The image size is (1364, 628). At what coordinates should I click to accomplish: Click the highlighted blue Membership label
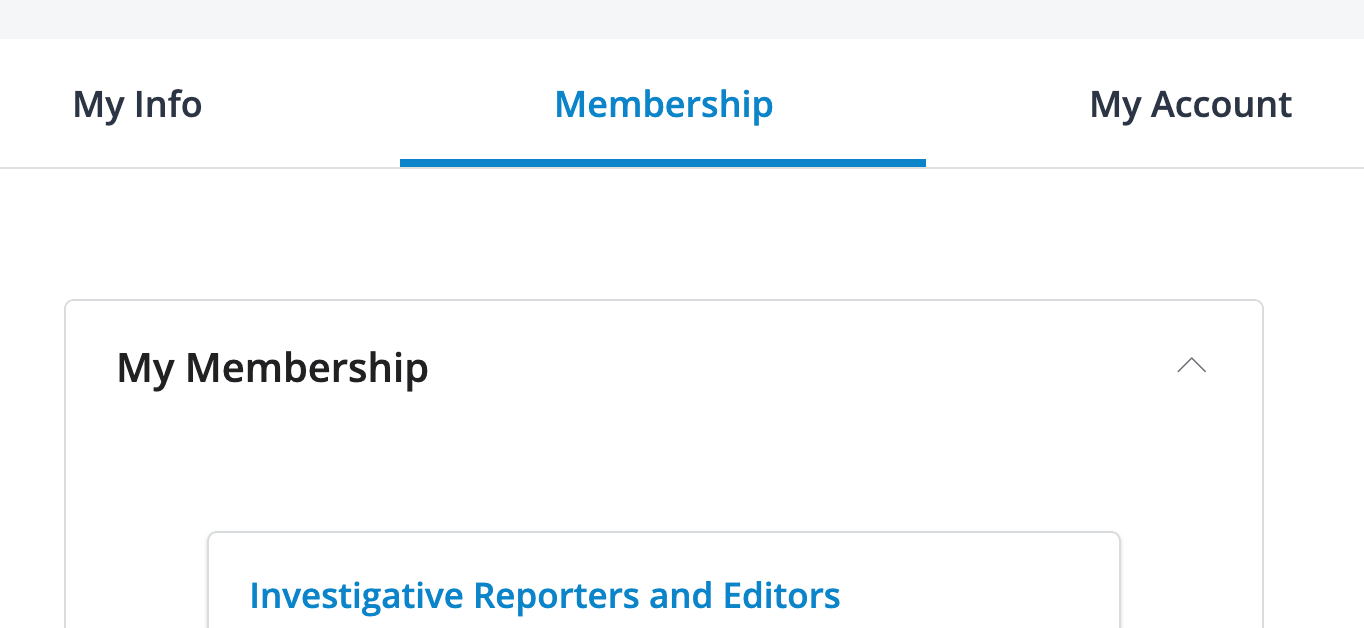663,104
